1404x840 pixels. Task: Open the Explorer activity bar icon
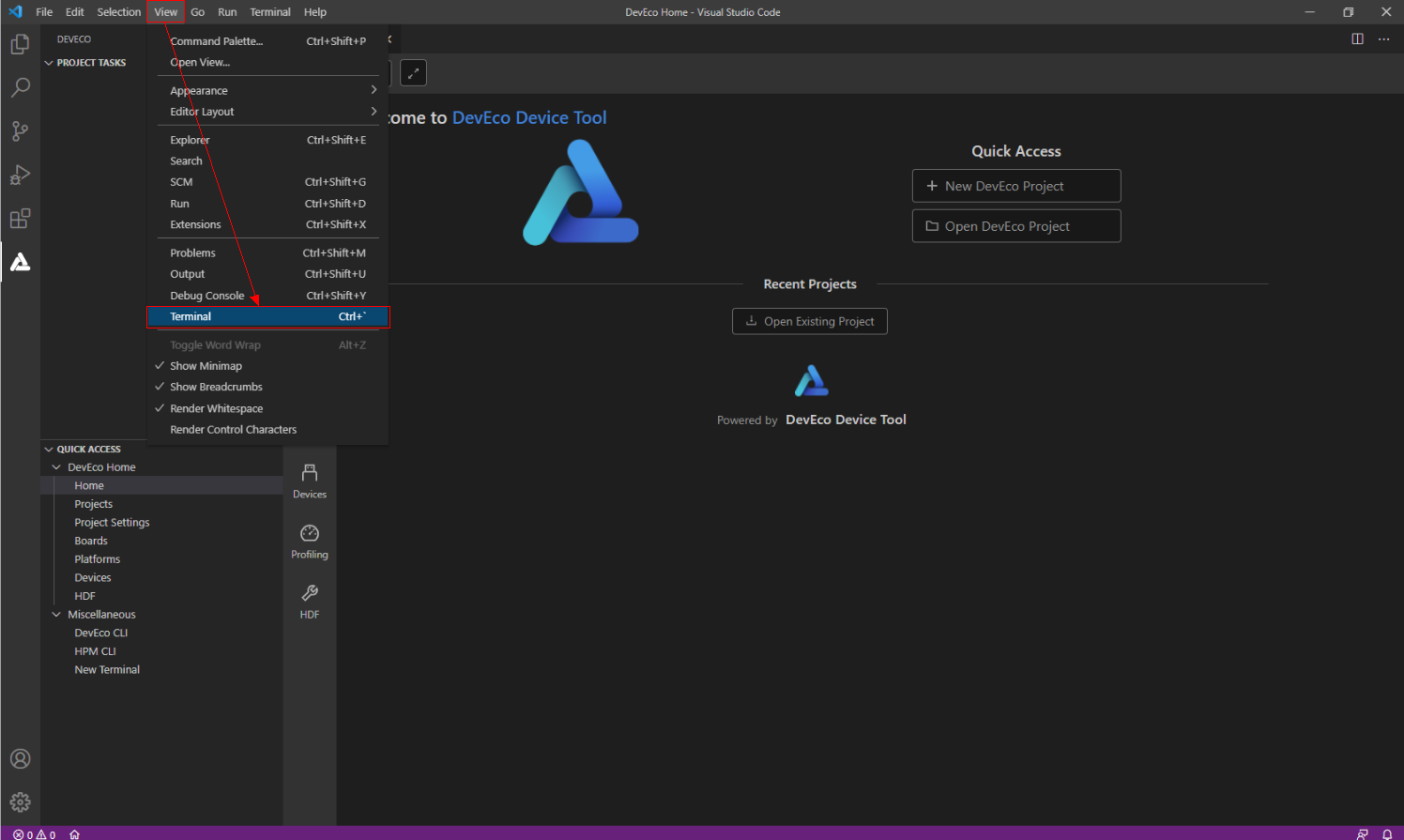pos(20,44)
